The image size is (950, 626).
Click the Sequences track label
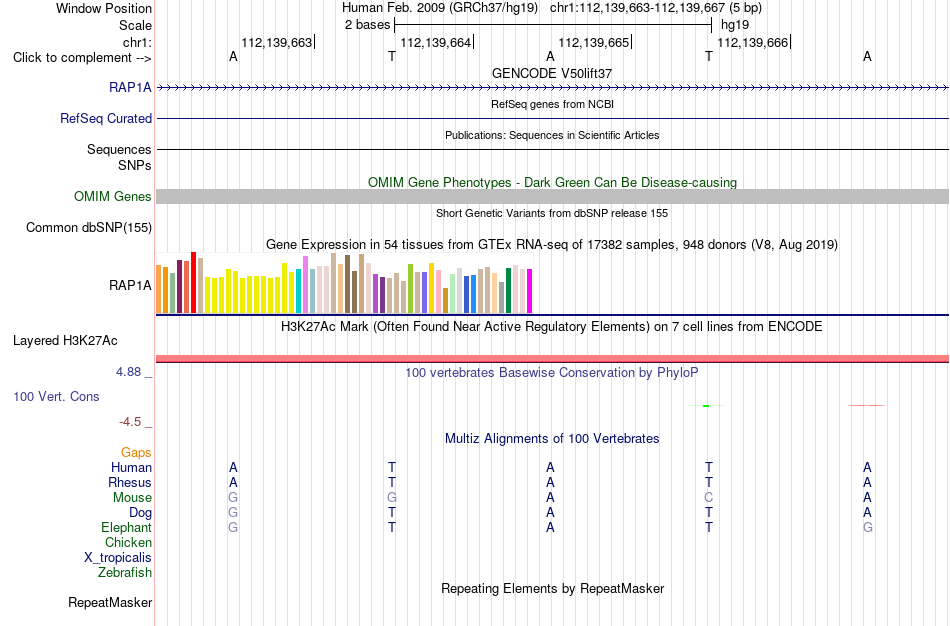119,150
